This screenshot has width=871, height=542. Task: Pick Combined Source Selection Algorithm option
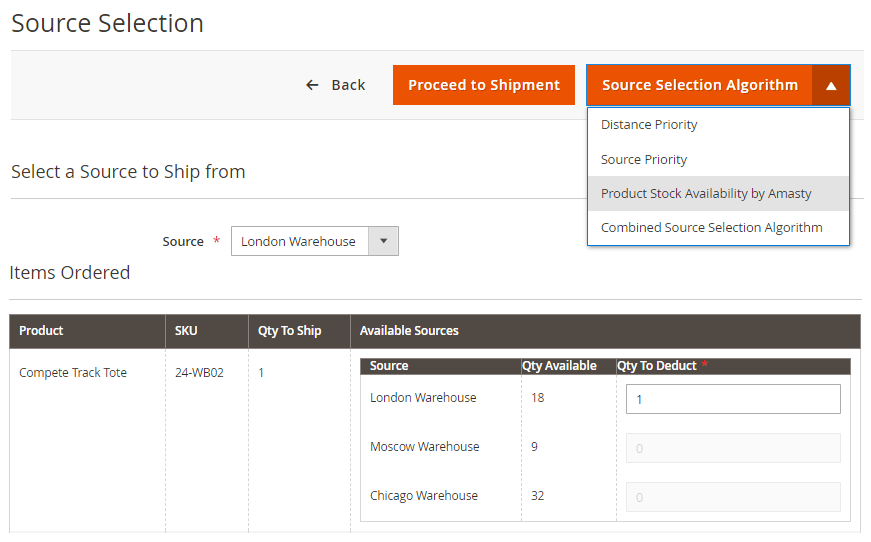coord(712,227)
